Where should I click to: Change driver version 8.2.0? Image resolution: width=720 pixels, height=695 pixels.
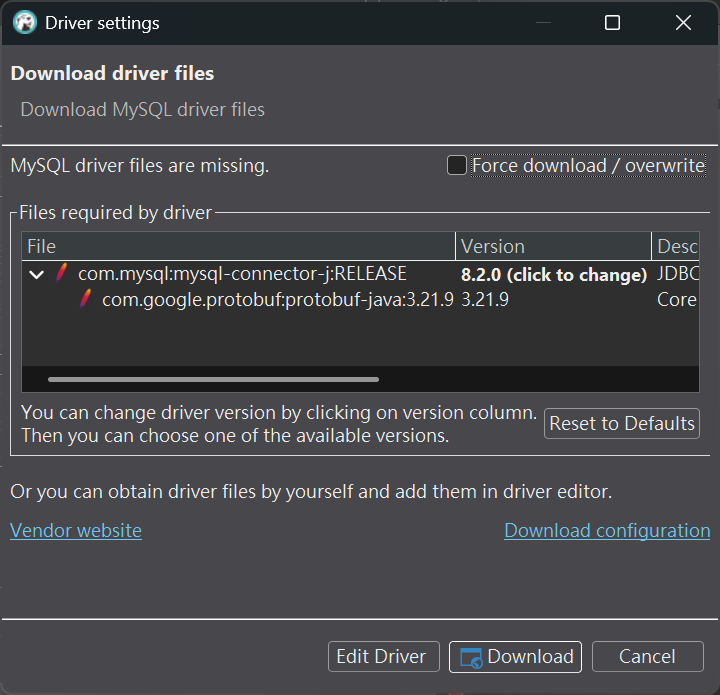(x=553, y=275)
